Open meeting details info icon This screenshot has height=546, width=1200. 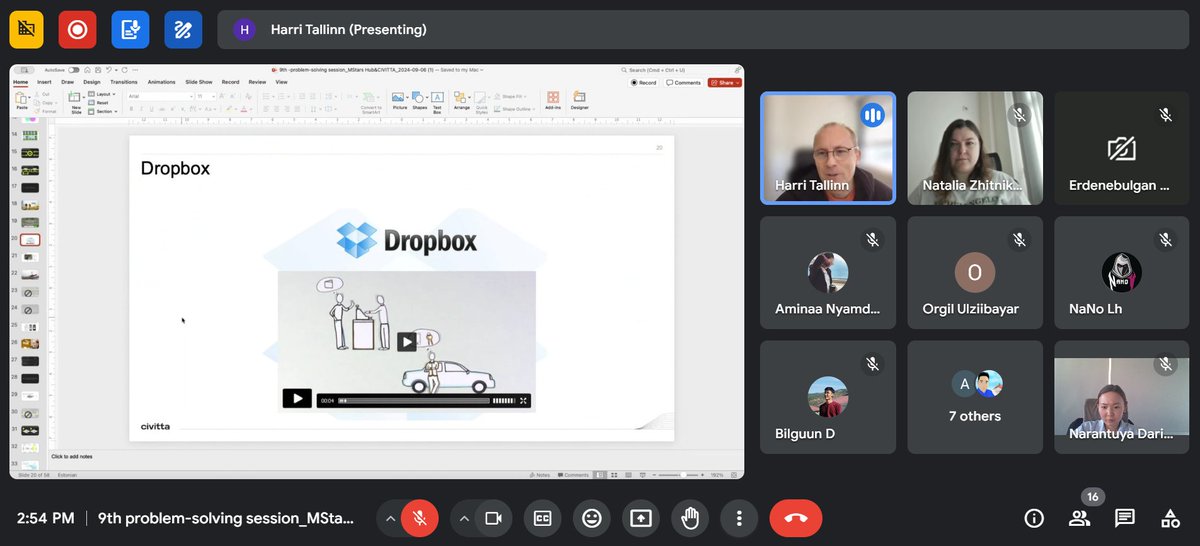(1034, 518)
